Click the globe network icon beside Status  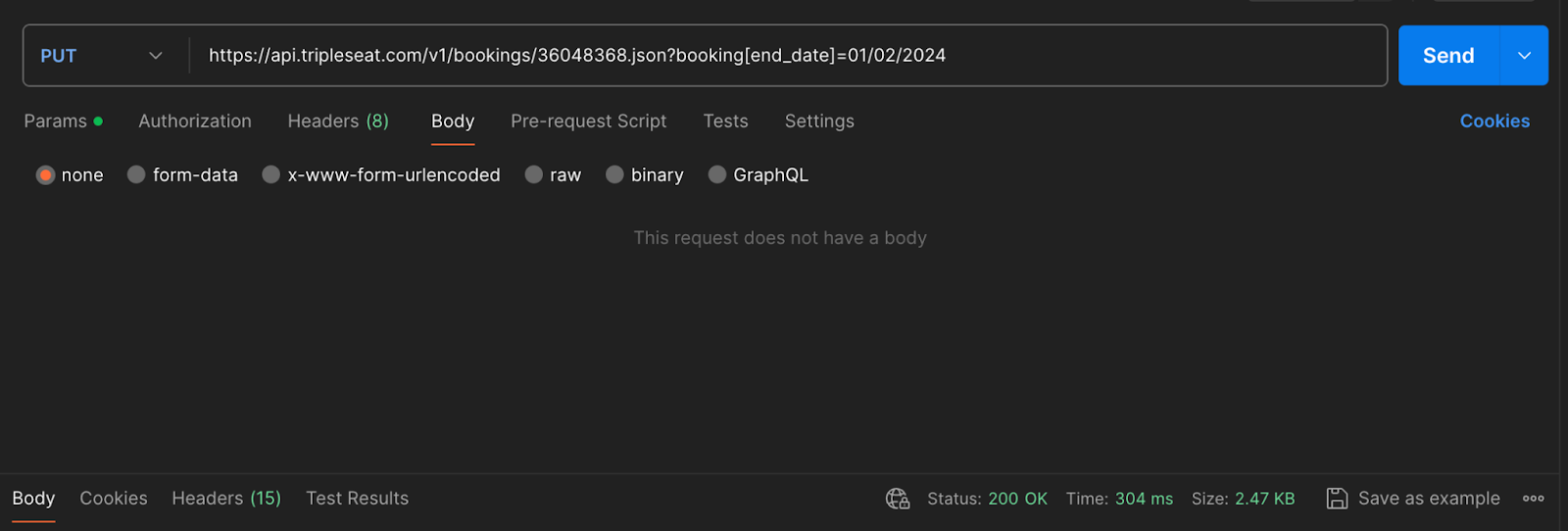pyautogui.click(x=898, y=499)
